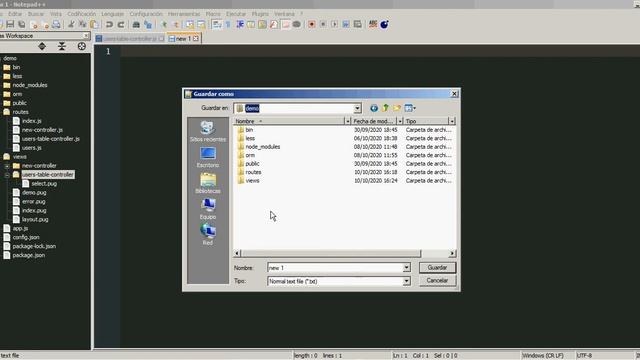Open the Buscar menu
Viewport: 640px width, 360px height.
point(36,14)
